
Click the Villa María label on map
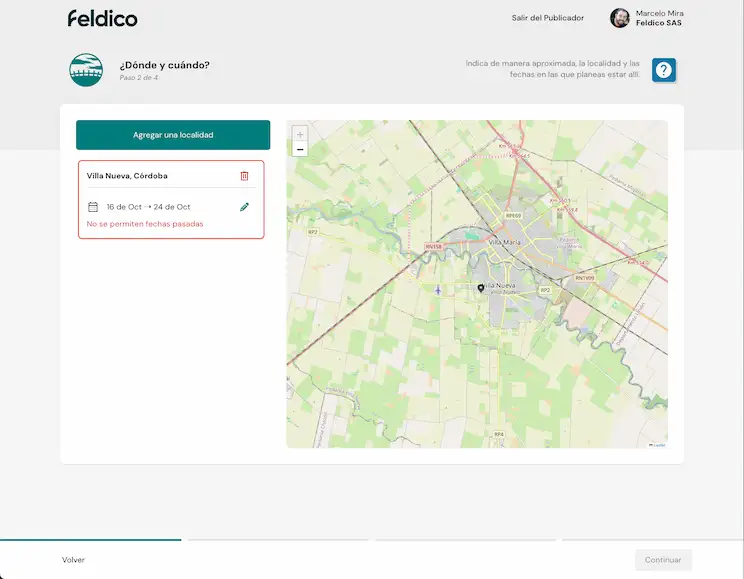[x=504, y=242]
